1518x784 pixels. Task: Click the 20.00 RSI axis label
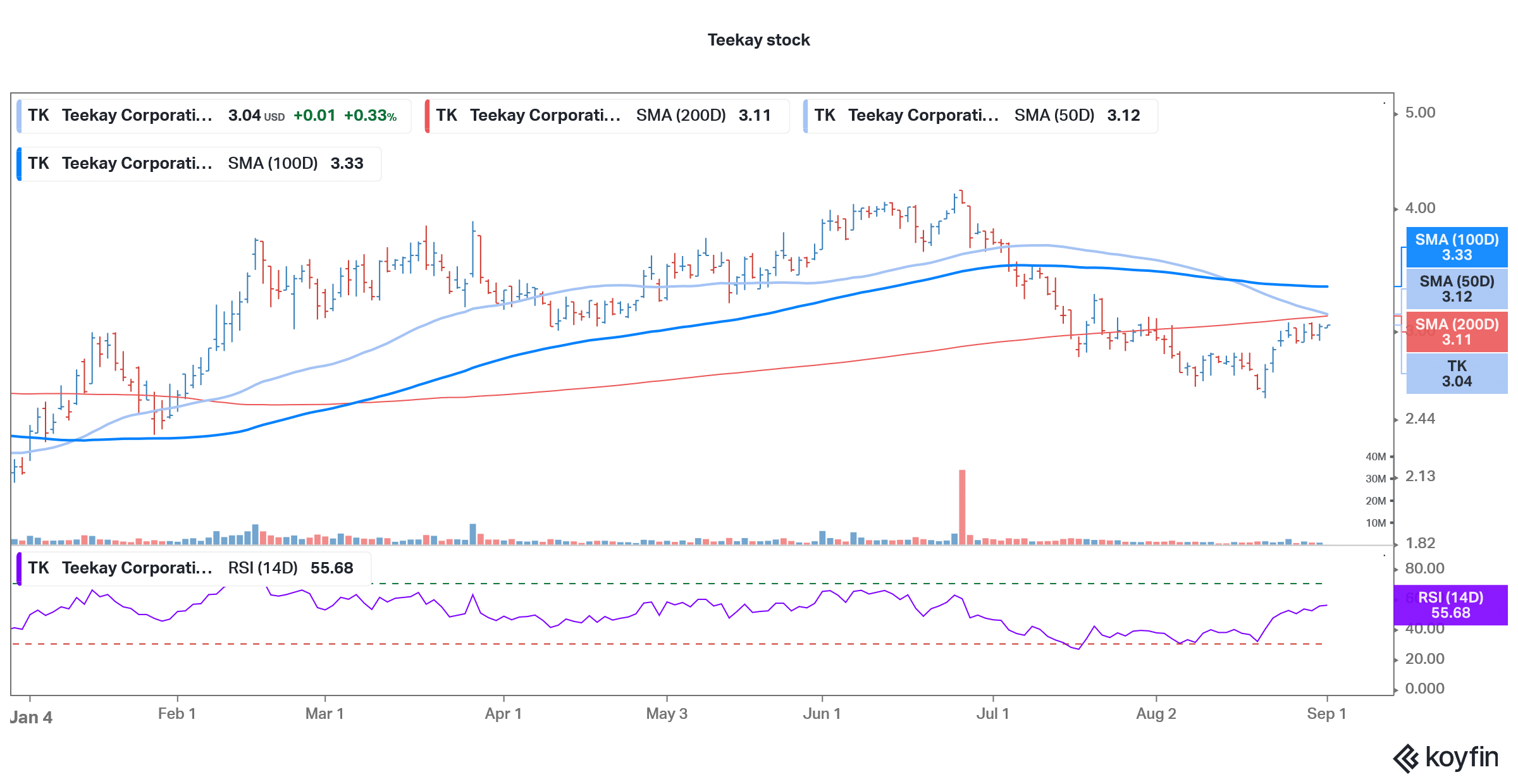coord(1424,659)
